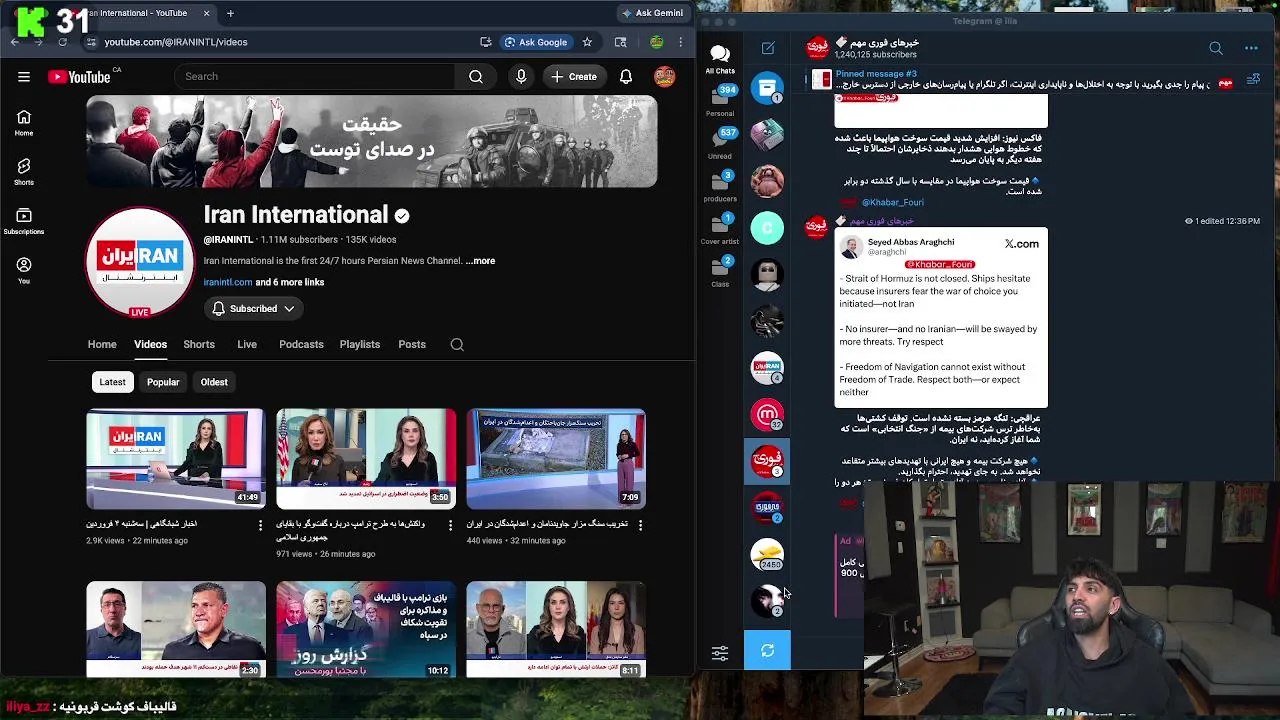The height and width of the screenshot is (720, 1280).
Task: Open Telegram settings sliders icon
Action: tap(720, 653)
